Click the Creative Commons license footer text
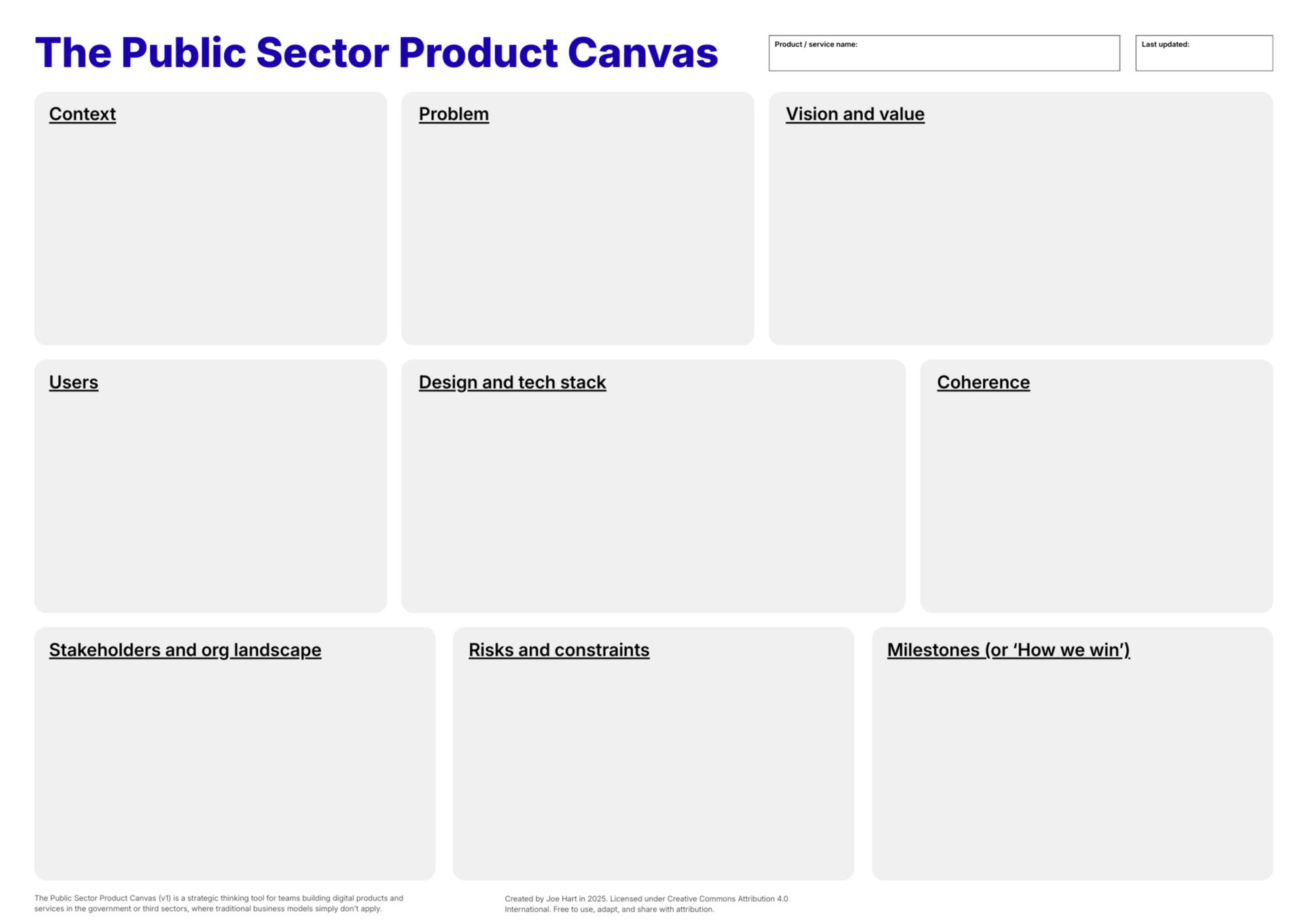The width and height of the screenshot is (1308, 924). (x=646, y=904)
